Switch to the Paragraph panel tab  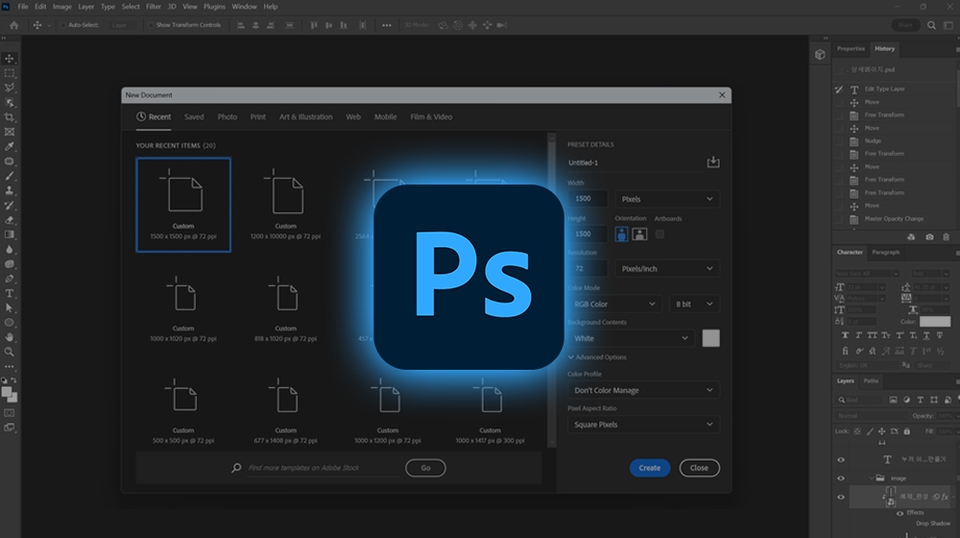point(886,252)
